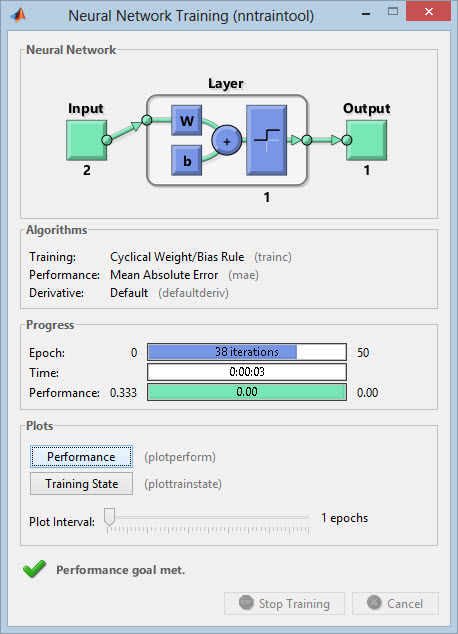Click the hardlim transfer function block
Screen dimensions: 458x634
point(266,140)
